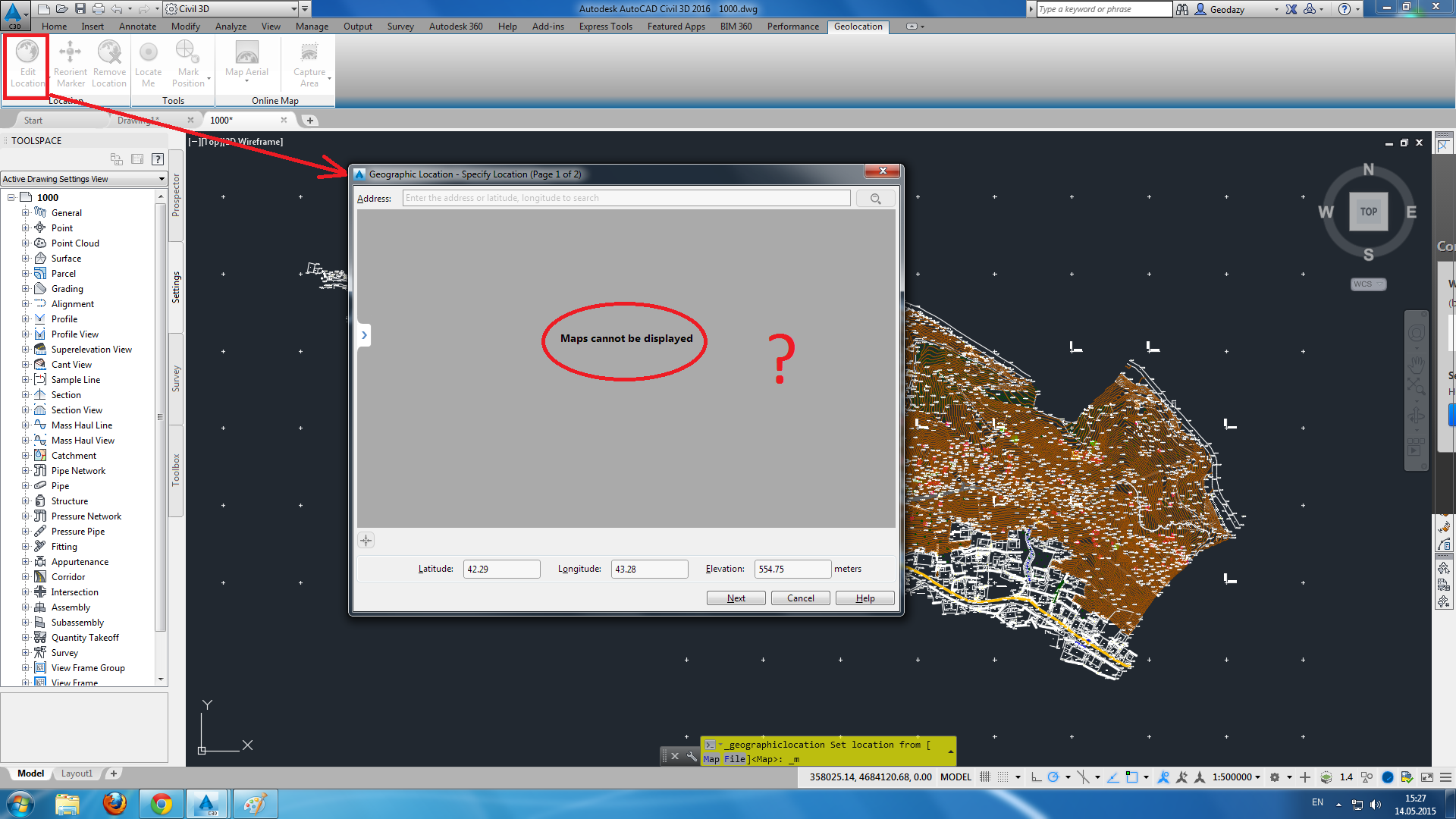Click the Elevation input field
This screenshot has width=1456, height=819.
792,569
